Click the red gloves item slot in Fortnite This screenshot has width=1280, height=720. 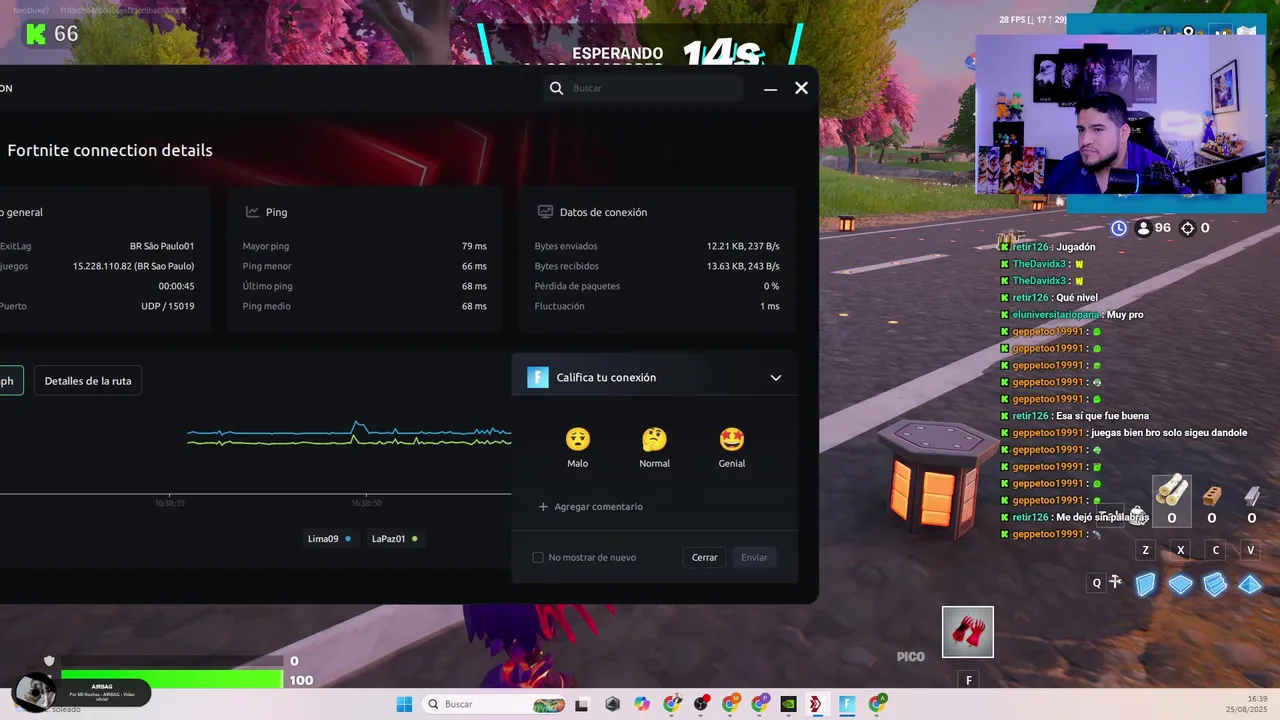(x=968, y=632)
